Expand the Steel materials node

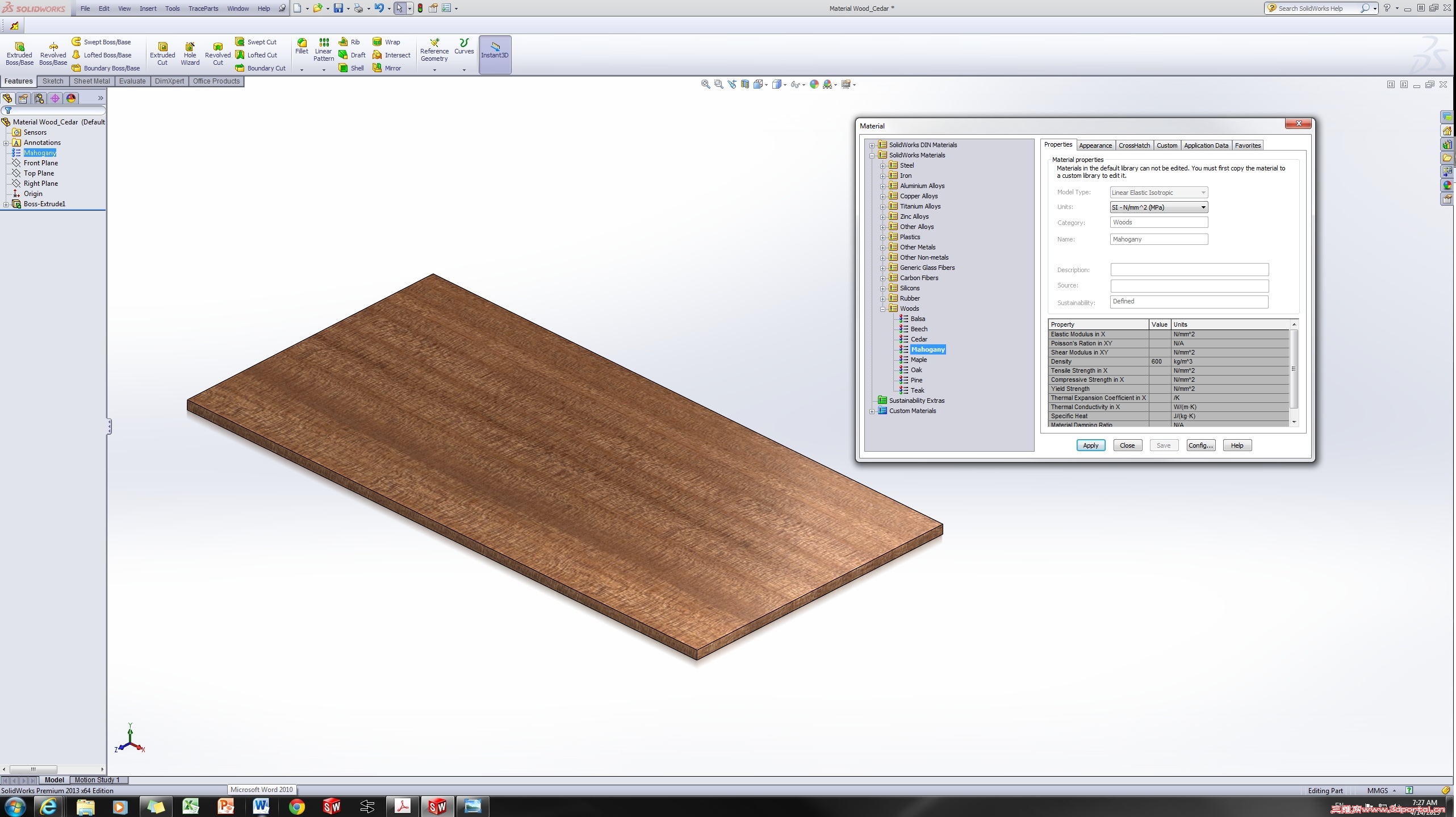(882, 165)
